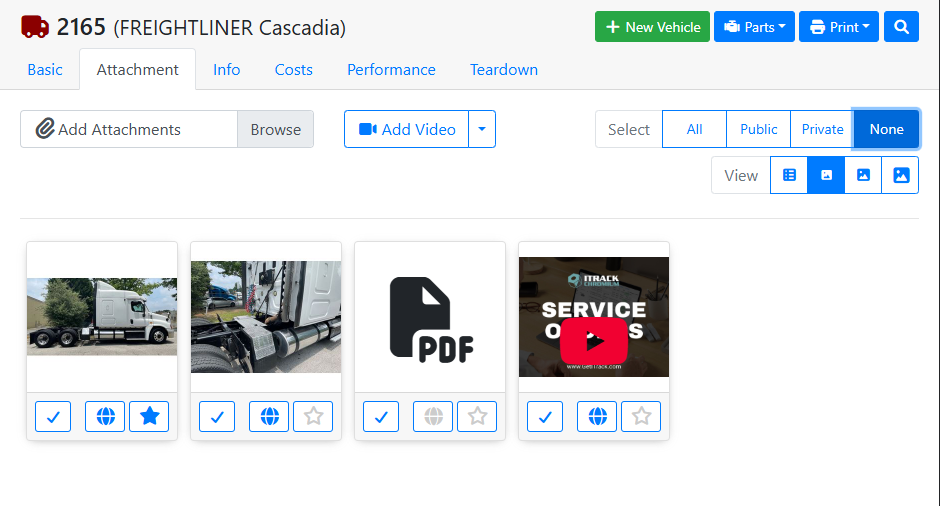940x506 pixels.
Task: Open the Performance tab
Action: 391,70
